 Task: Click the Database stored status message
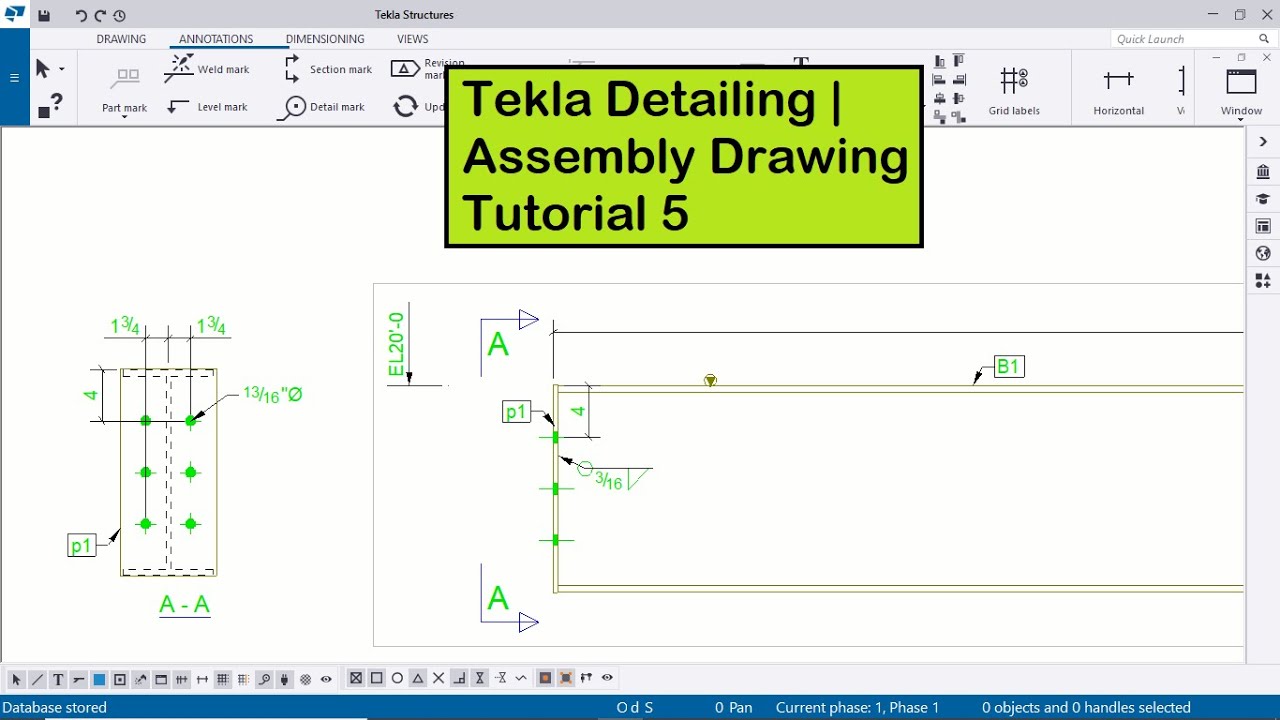(x=55, y=707)
